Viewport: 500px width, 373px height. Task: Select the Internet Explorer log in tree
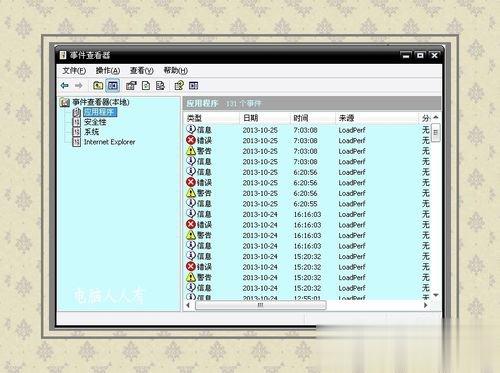[x=110, y=142]
